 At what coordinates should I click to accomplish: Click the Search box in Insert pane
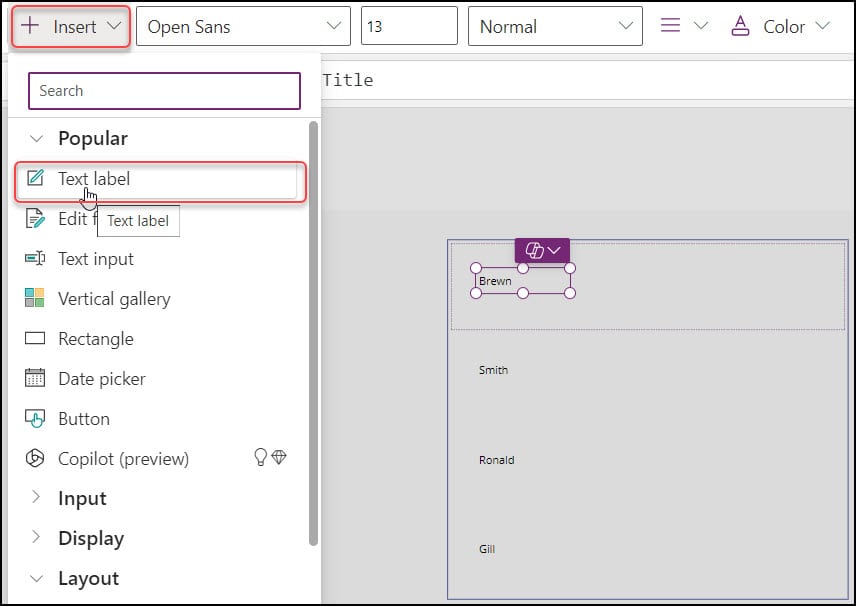pos(164,91)
